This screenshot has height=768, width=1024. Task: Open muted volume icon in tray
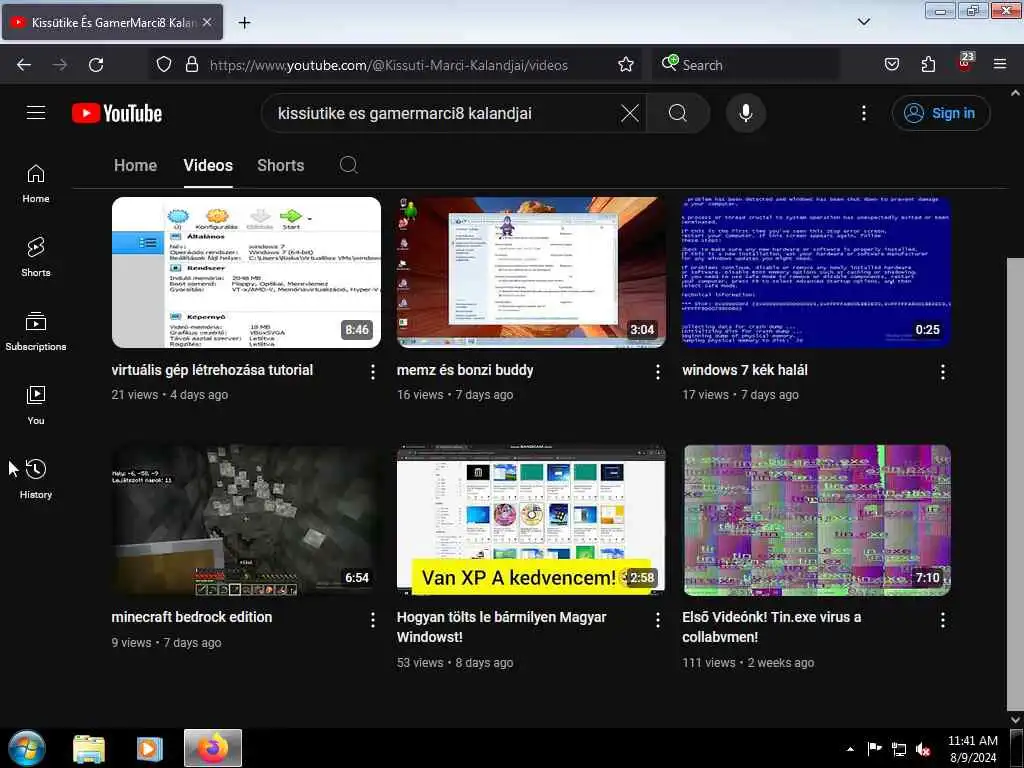[923, 749]
